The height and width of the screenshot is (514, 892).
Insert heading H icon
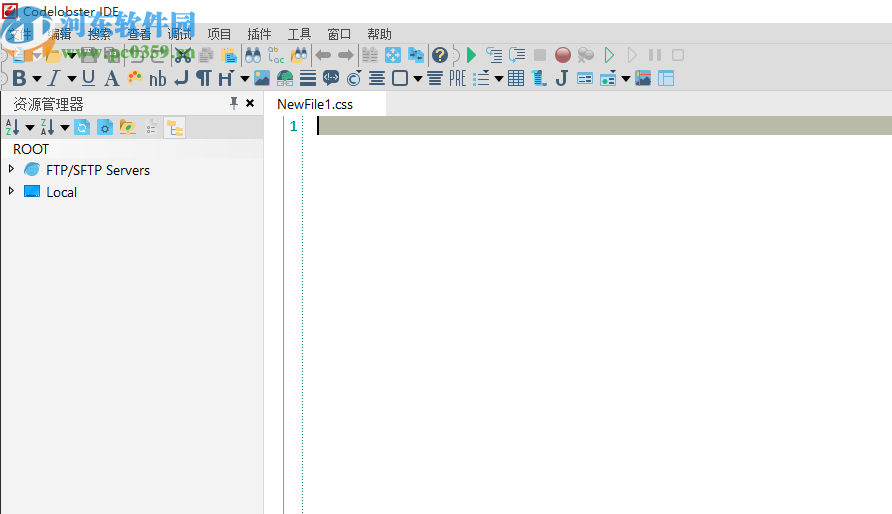(x=226, y=78)
